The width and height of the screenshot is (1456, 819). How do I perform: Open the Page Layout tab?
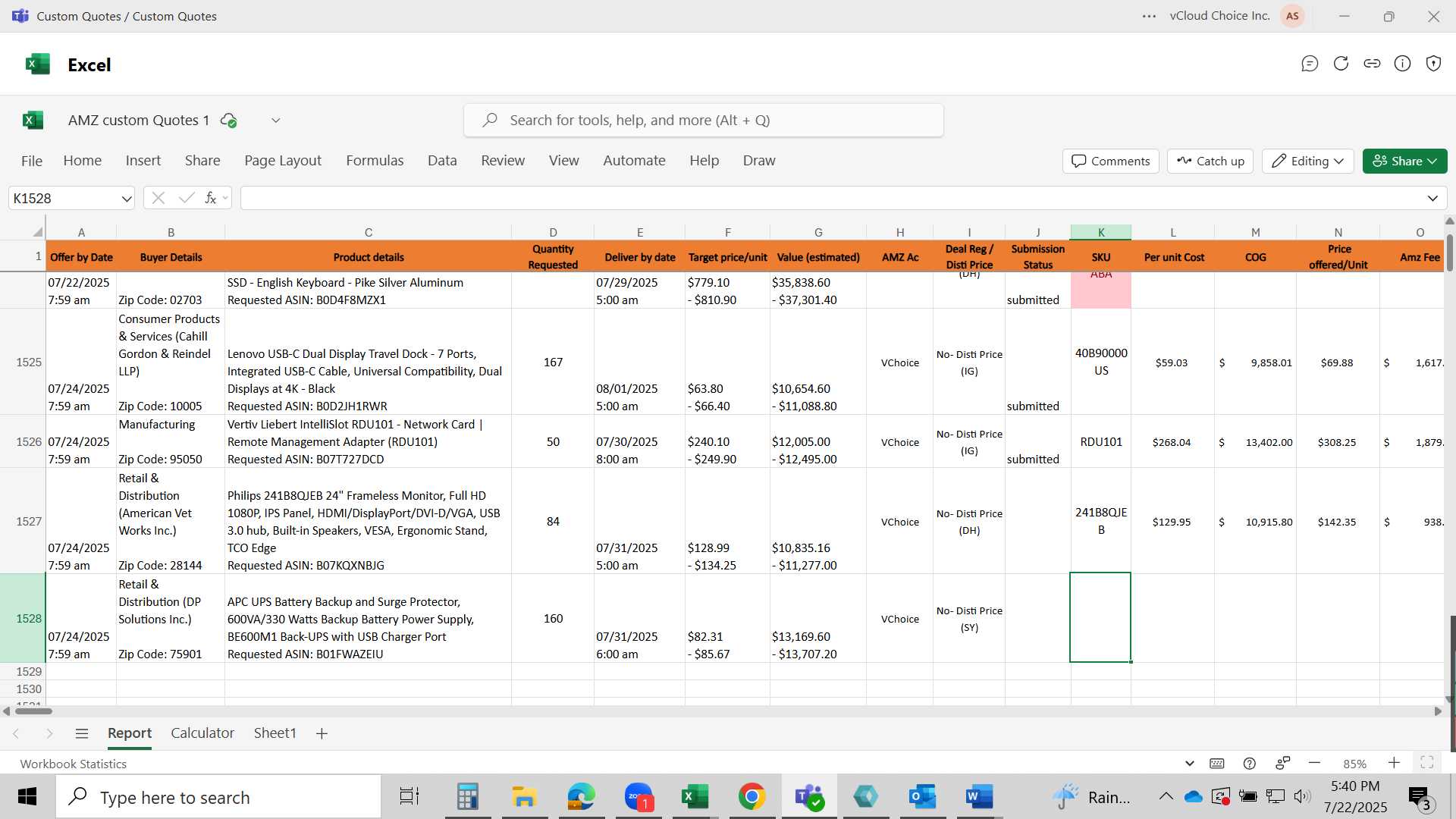(x=283, y=161)
